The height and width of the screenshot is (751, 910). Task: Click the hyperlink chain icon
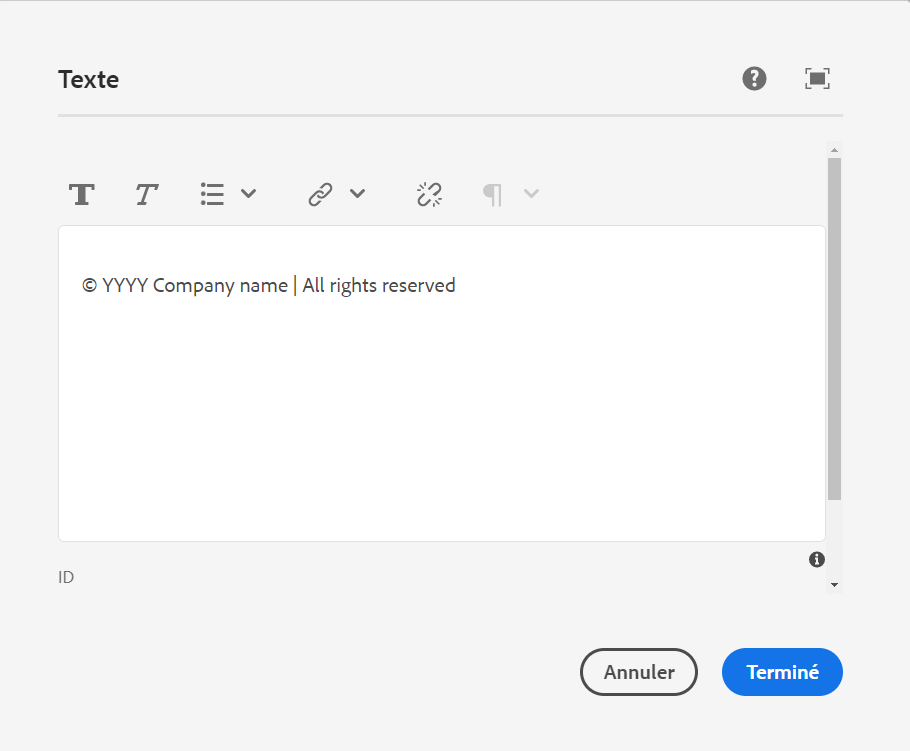coord(320,194)
